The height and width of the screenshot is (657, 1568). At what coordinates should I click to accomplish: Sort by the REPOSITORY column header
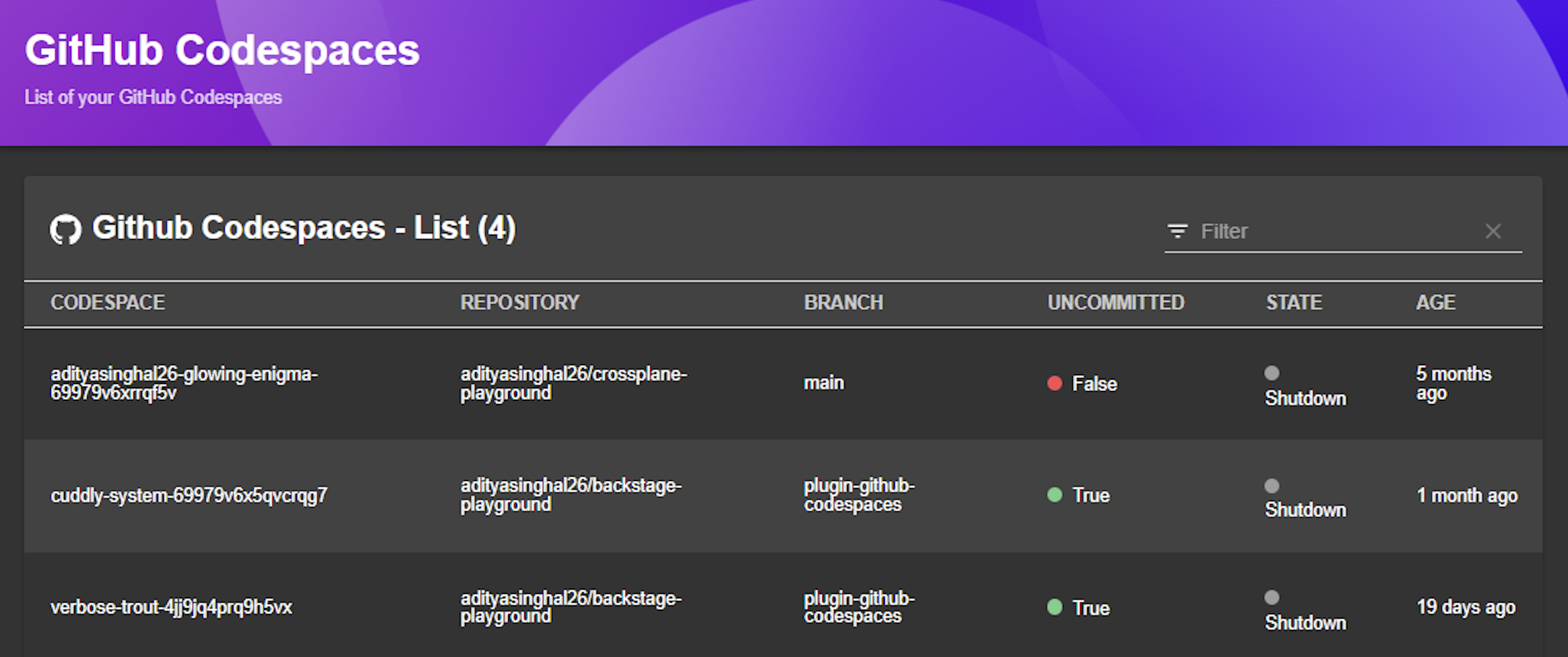click(x=519, y=303)
